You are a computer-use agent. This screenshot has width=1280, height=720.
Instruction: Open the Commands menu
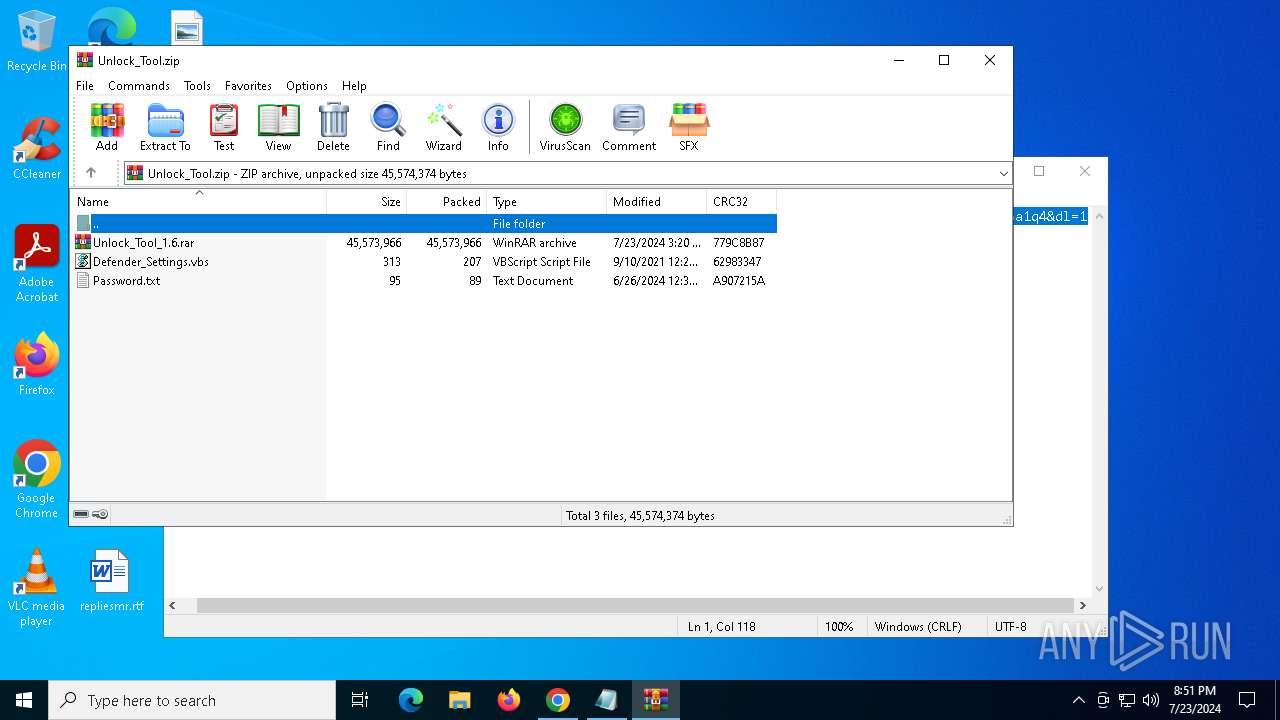139,86
